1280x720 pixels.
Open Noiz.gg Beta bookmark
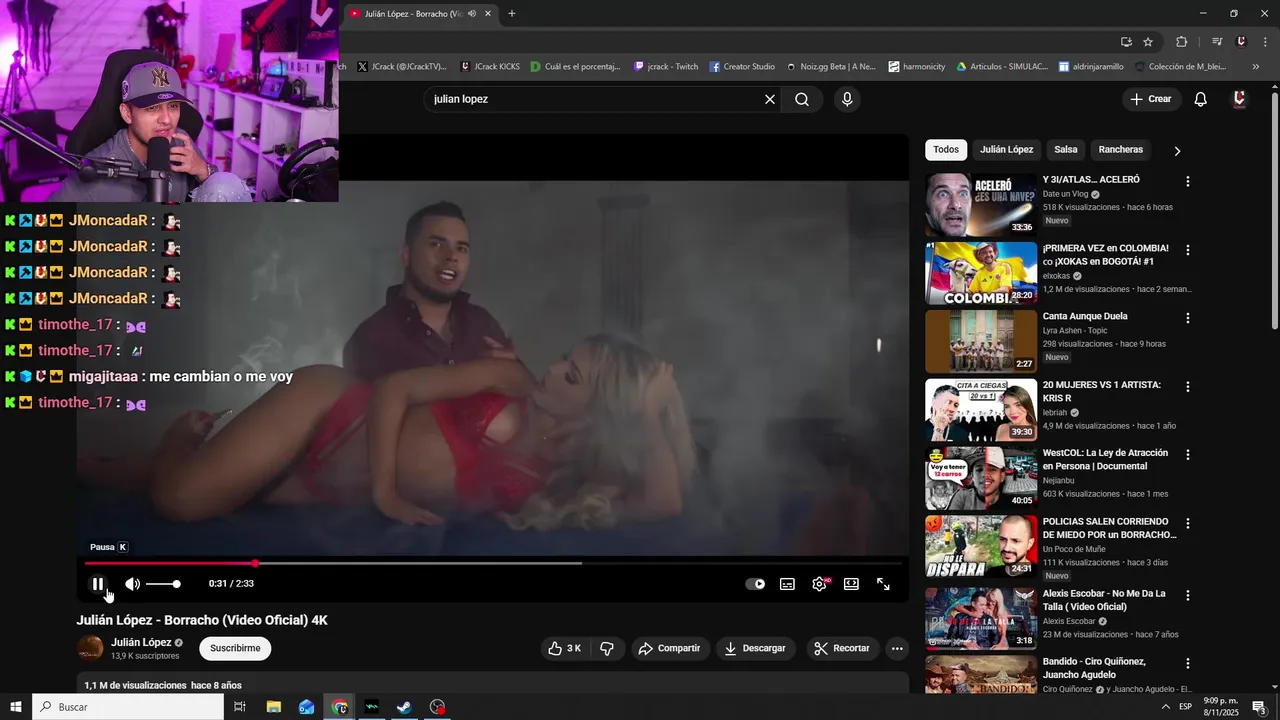pyautogui.click(x=830, y=67)
